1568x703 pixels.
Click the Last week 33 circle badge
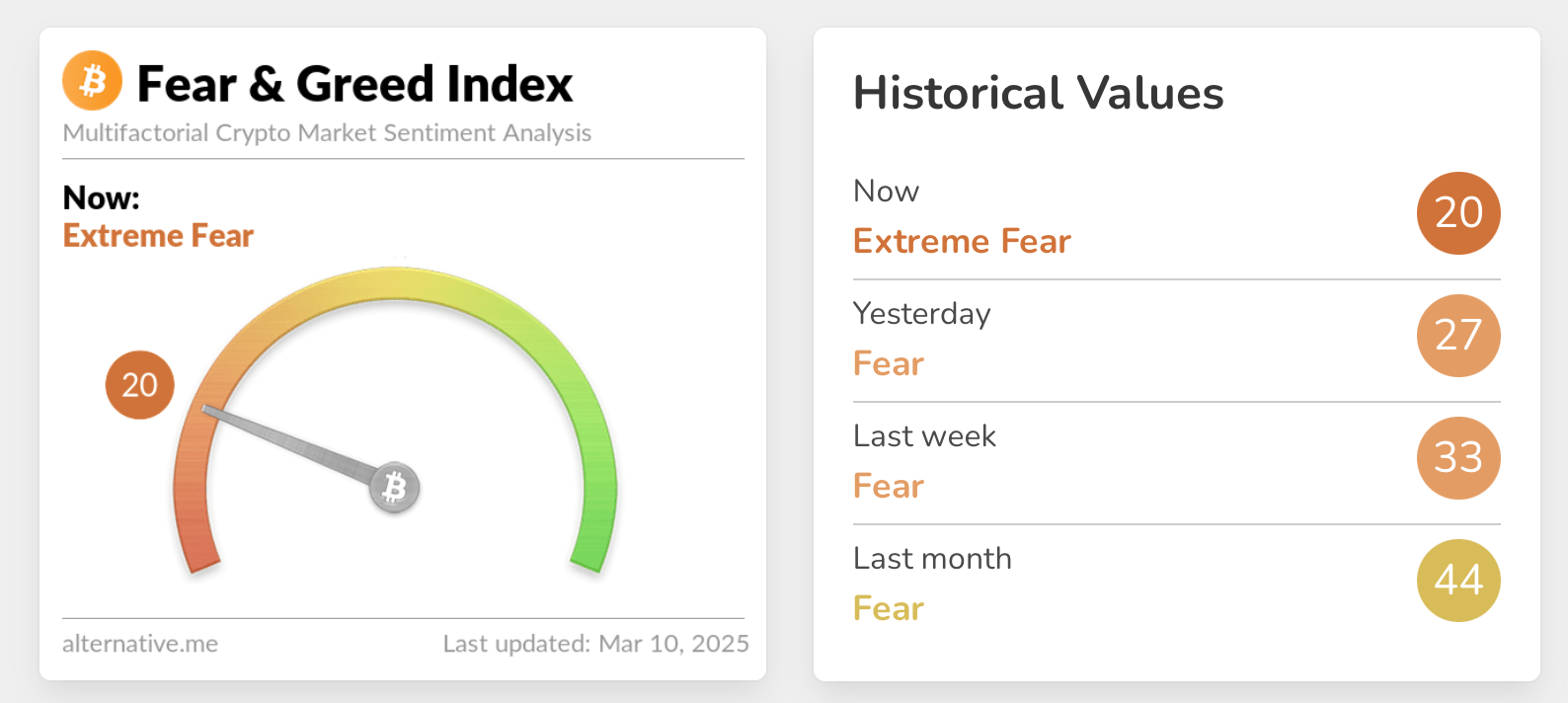pyautogui.click(x=1458, y=458)
